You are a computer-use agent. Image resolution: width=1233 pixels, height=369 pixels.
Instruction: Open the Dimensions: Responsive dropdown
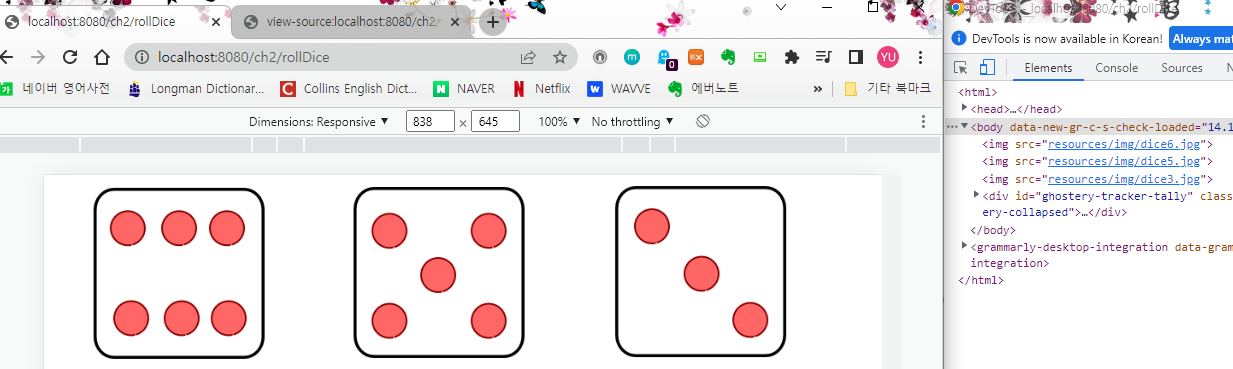[319, 121]
